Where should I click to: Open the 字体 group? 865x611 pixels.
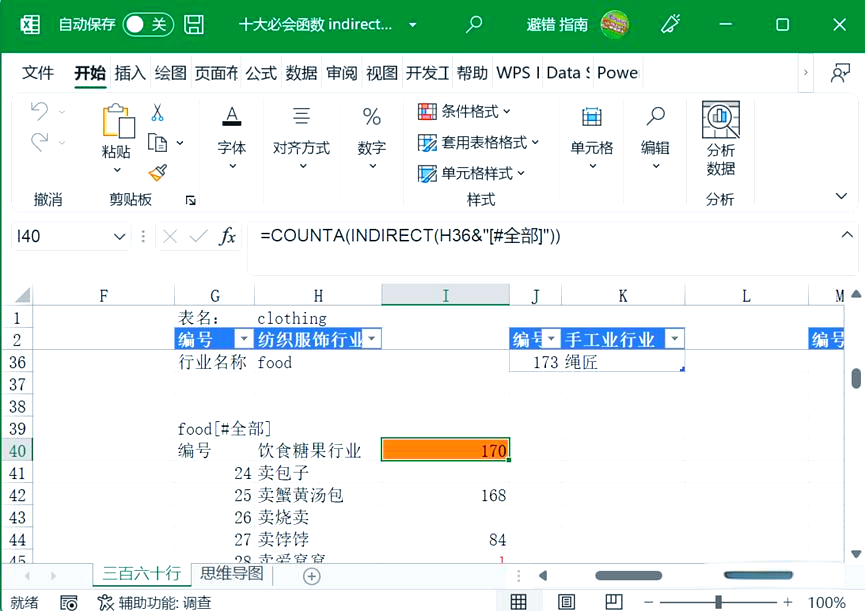232,138
